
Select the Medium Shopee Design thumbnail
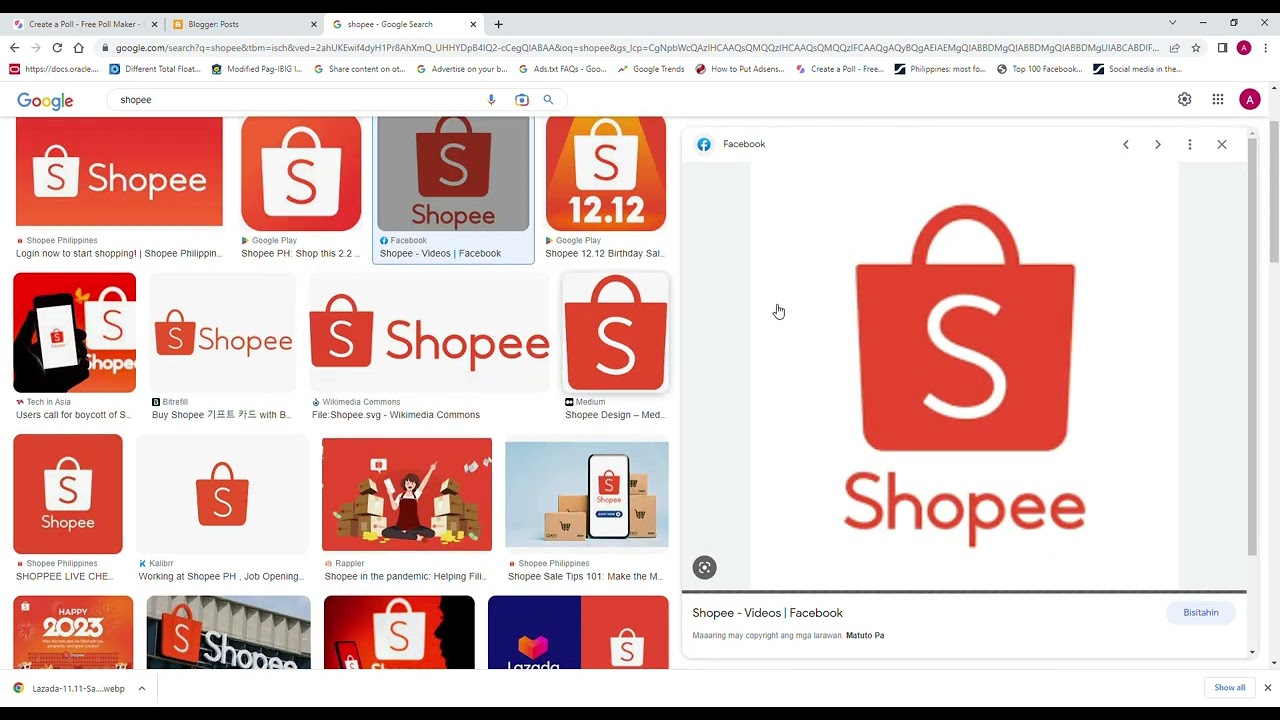[616, 333]
